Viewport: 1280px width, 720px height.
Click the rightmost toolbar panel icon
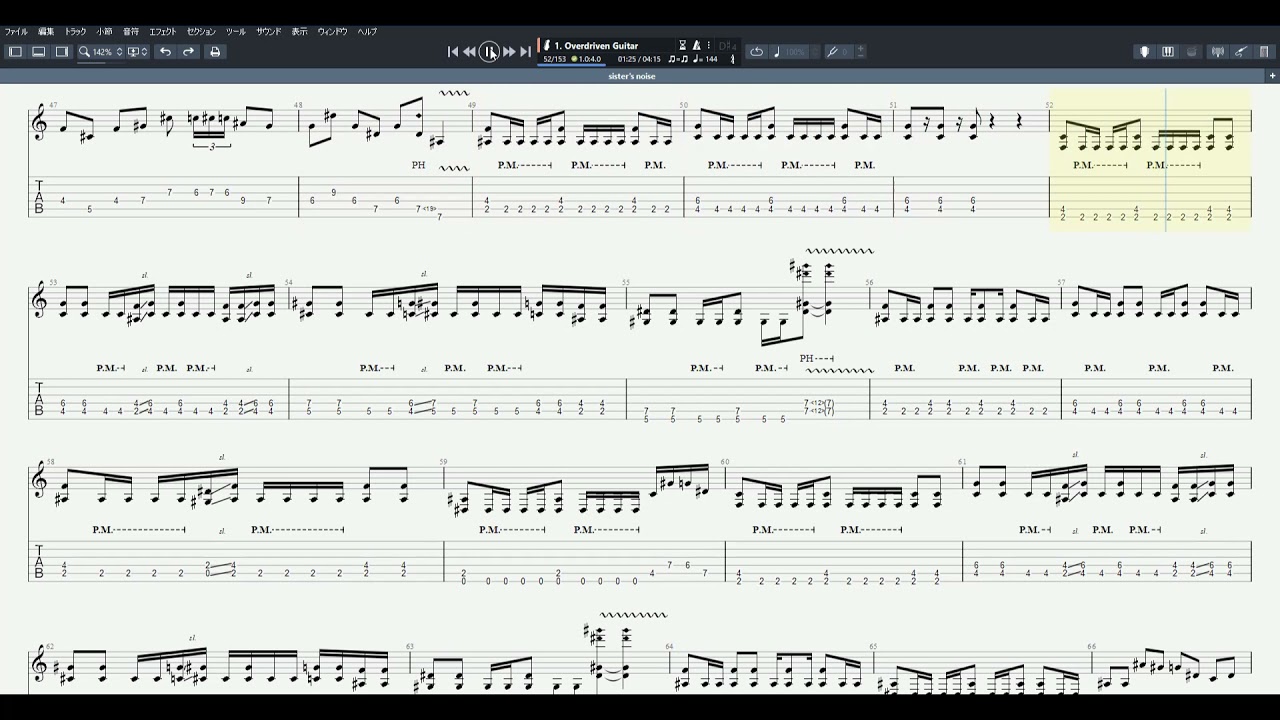tap(1265, 52)
